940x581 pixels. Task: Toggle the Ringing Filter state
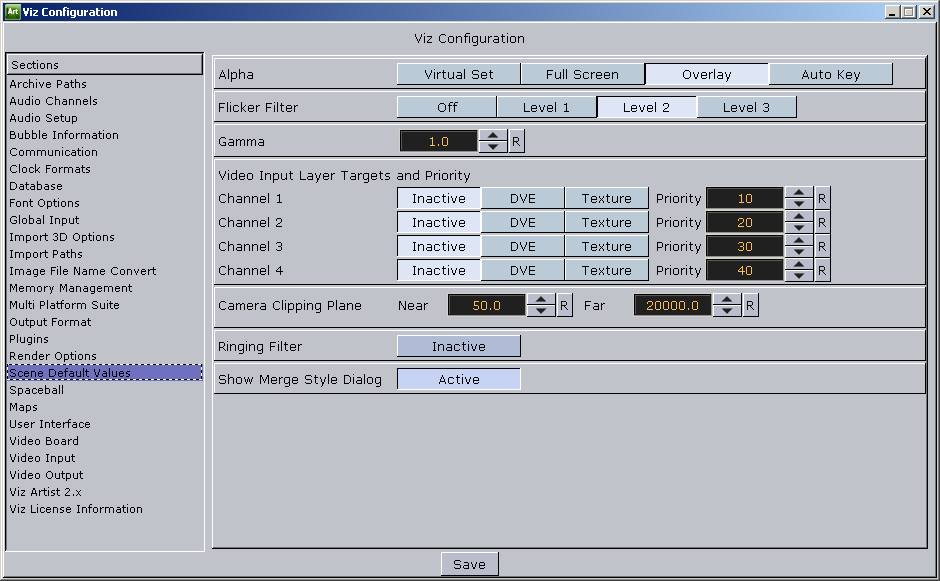458,345
